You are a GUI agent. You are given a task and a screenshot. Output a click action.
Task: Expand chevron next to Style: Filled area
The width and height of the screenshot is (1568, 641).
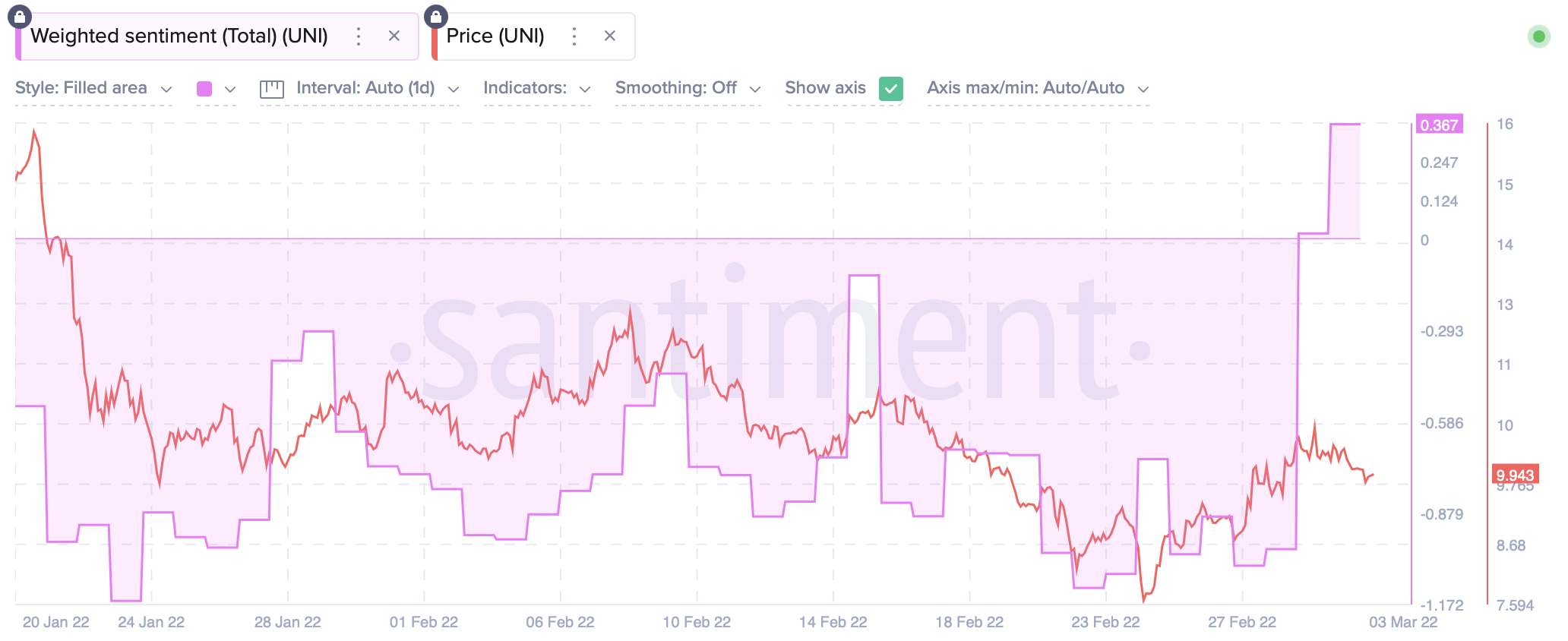tap(166, 90)
